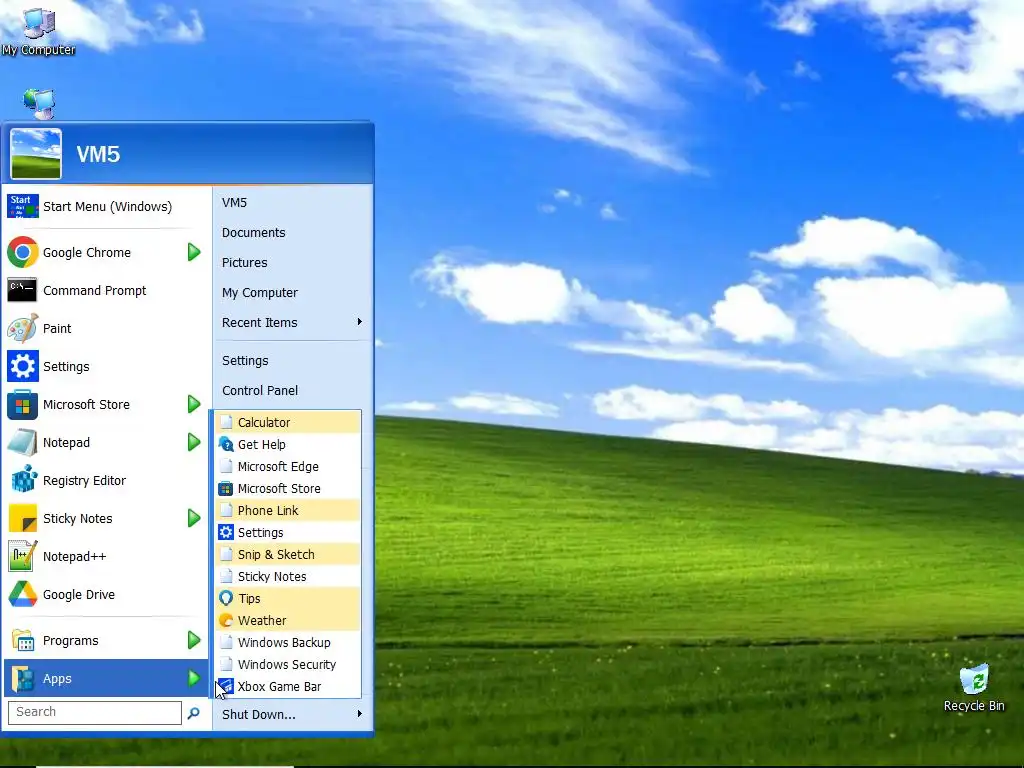Expand the Apps submenu arrow
This screenshot has width=1024, height=768.
(x=193, y=679)
